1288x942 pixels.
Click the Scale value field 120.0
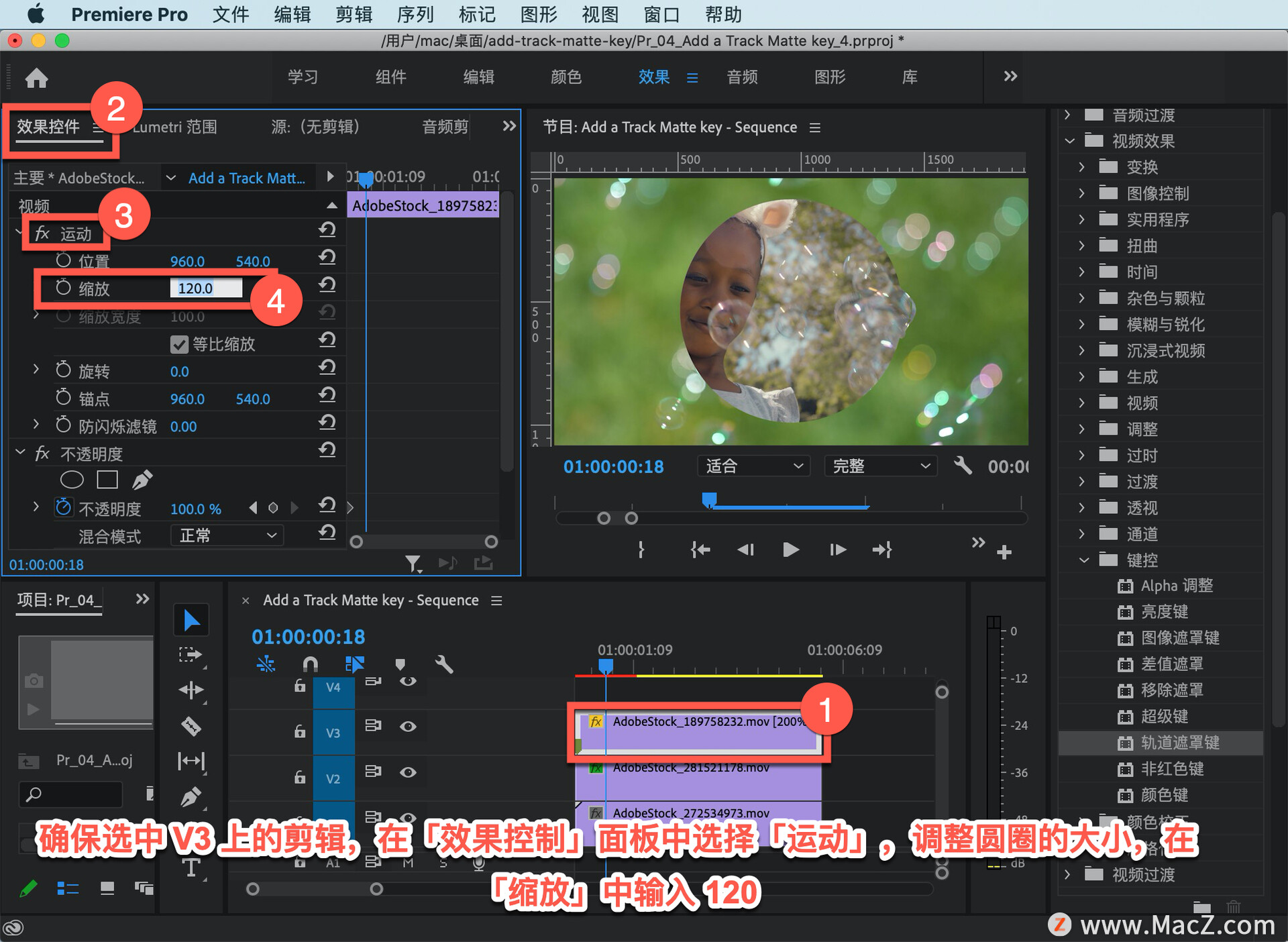pyautogui.click(x=206, y=288)
